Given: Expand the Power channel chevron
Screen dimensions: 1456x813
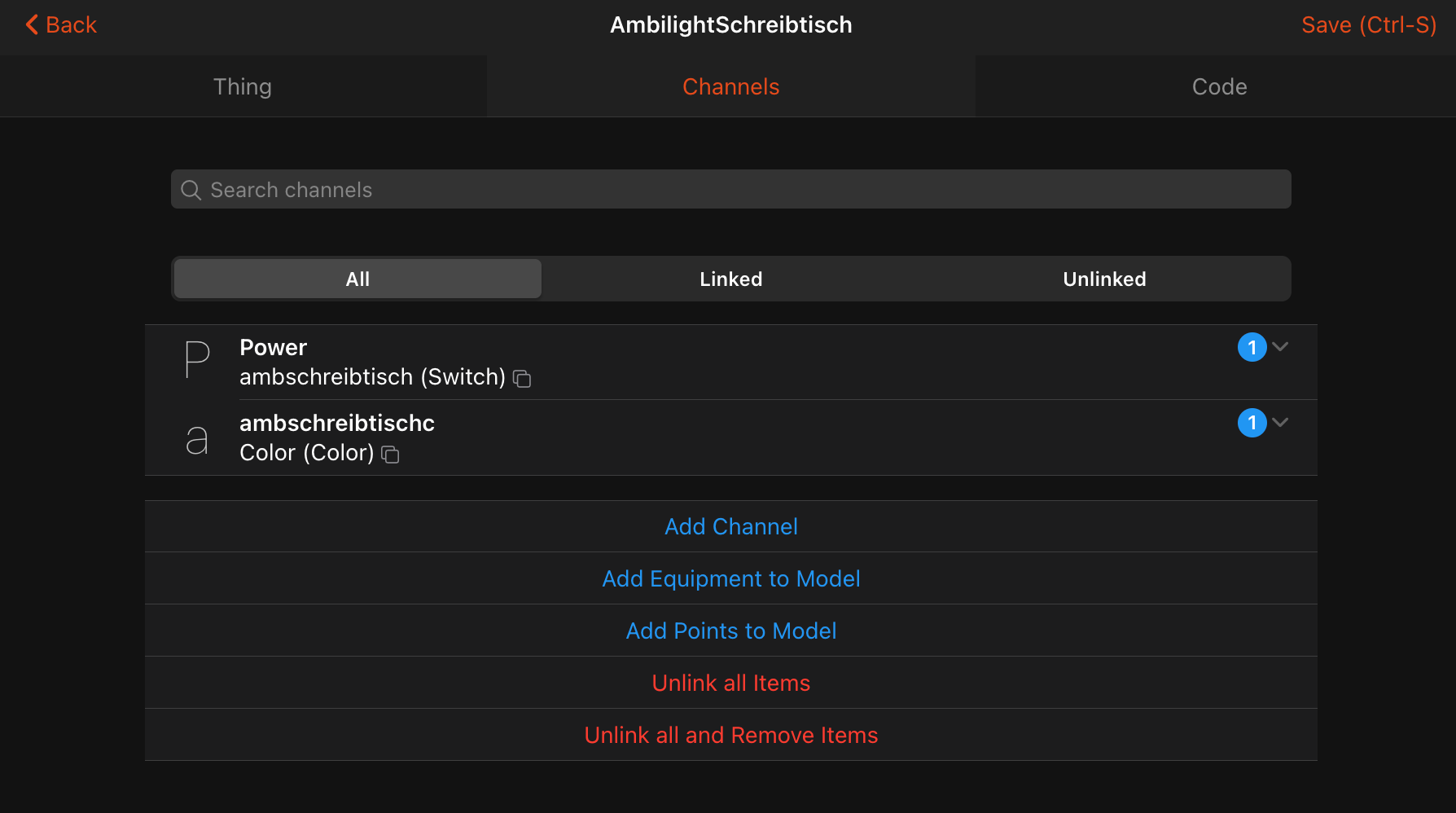Looking at the screenshot, I should point(1281,346).
